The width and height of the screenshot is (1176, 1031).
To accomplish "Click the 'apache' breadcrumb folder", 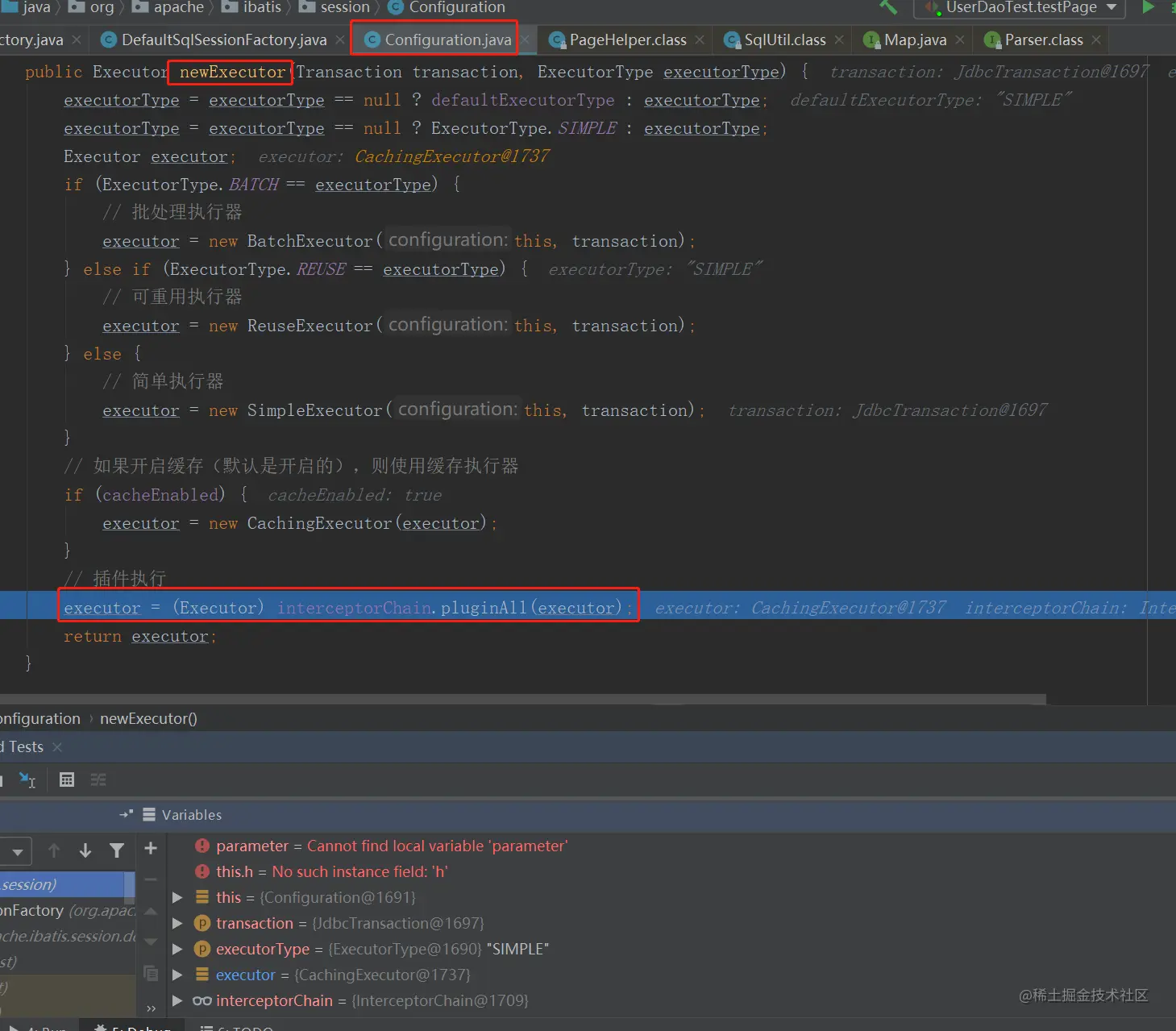I will (x=168, y=7).
